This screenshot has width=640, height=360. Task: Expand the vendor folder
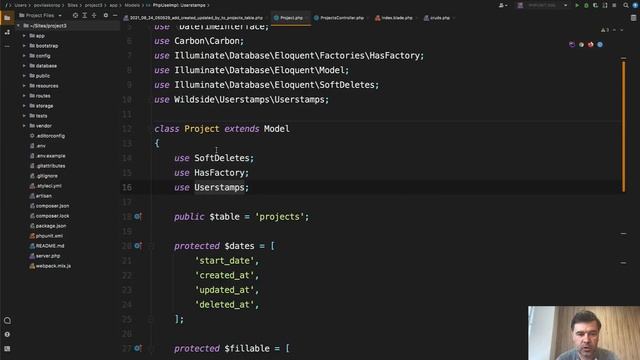click(24, 126)
